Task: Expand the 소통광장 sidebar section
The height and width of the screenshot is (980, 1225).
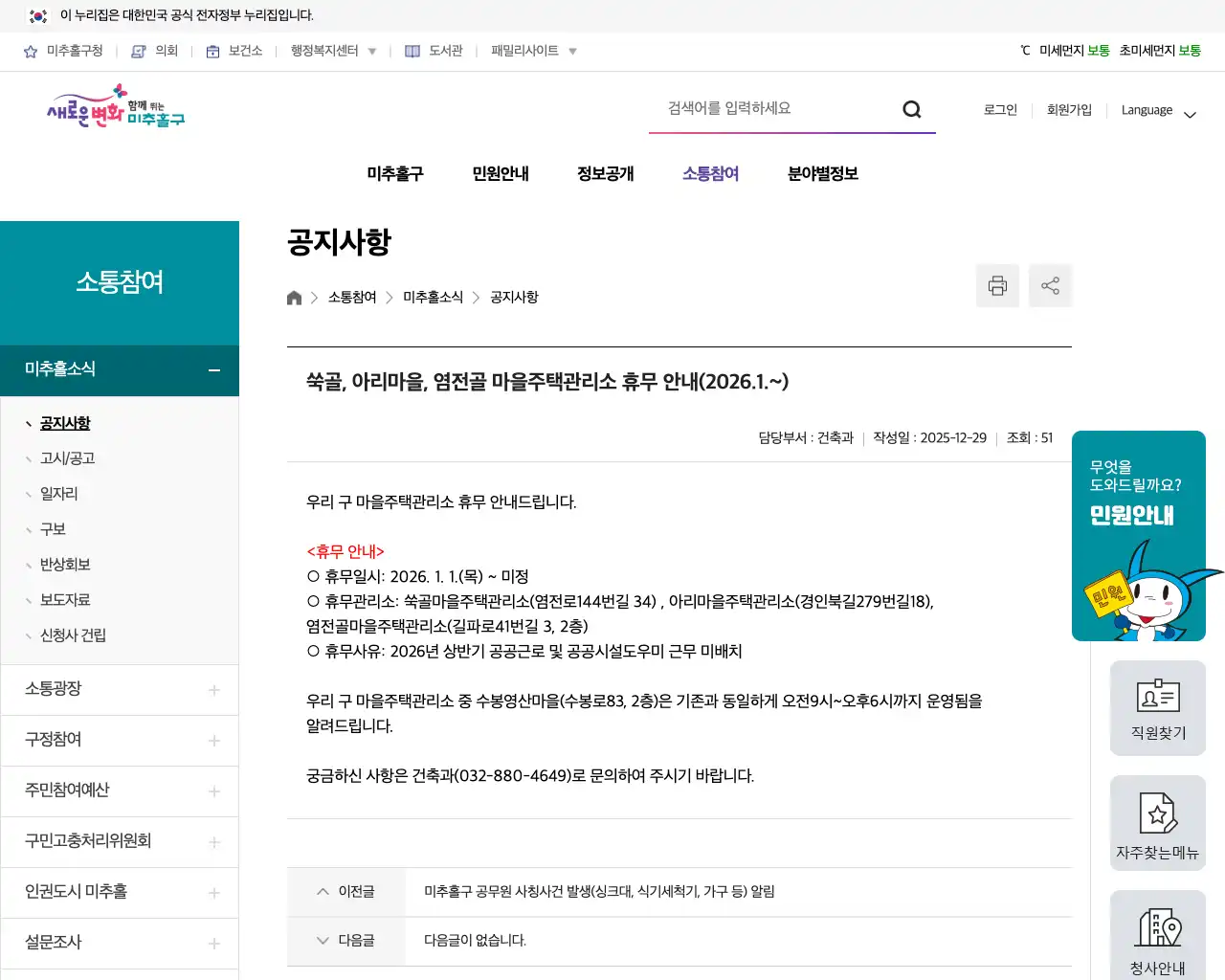Action: pyautogui.click(x=212, y=689)
